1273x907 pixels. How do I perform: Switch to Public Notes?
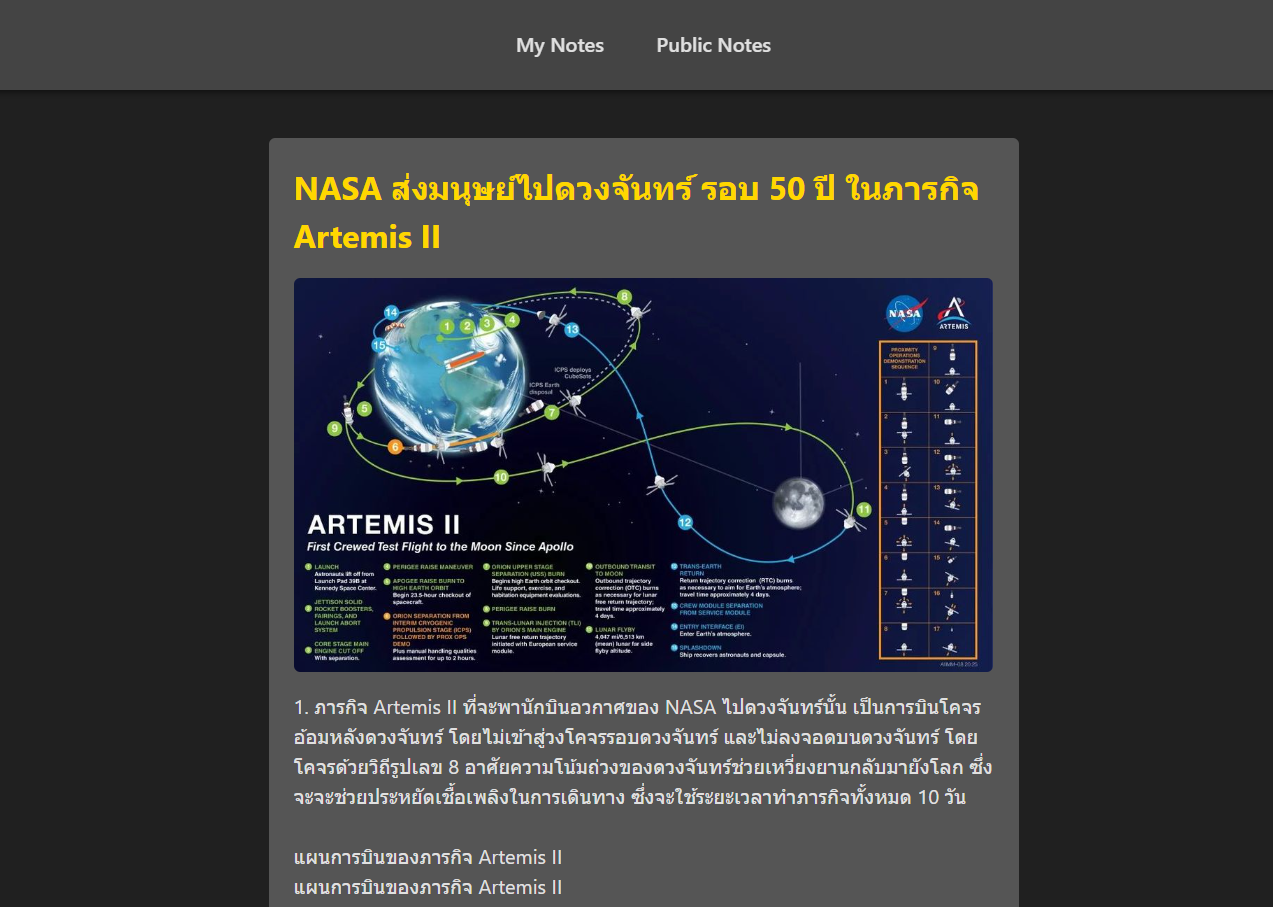[x=713, y=45]
